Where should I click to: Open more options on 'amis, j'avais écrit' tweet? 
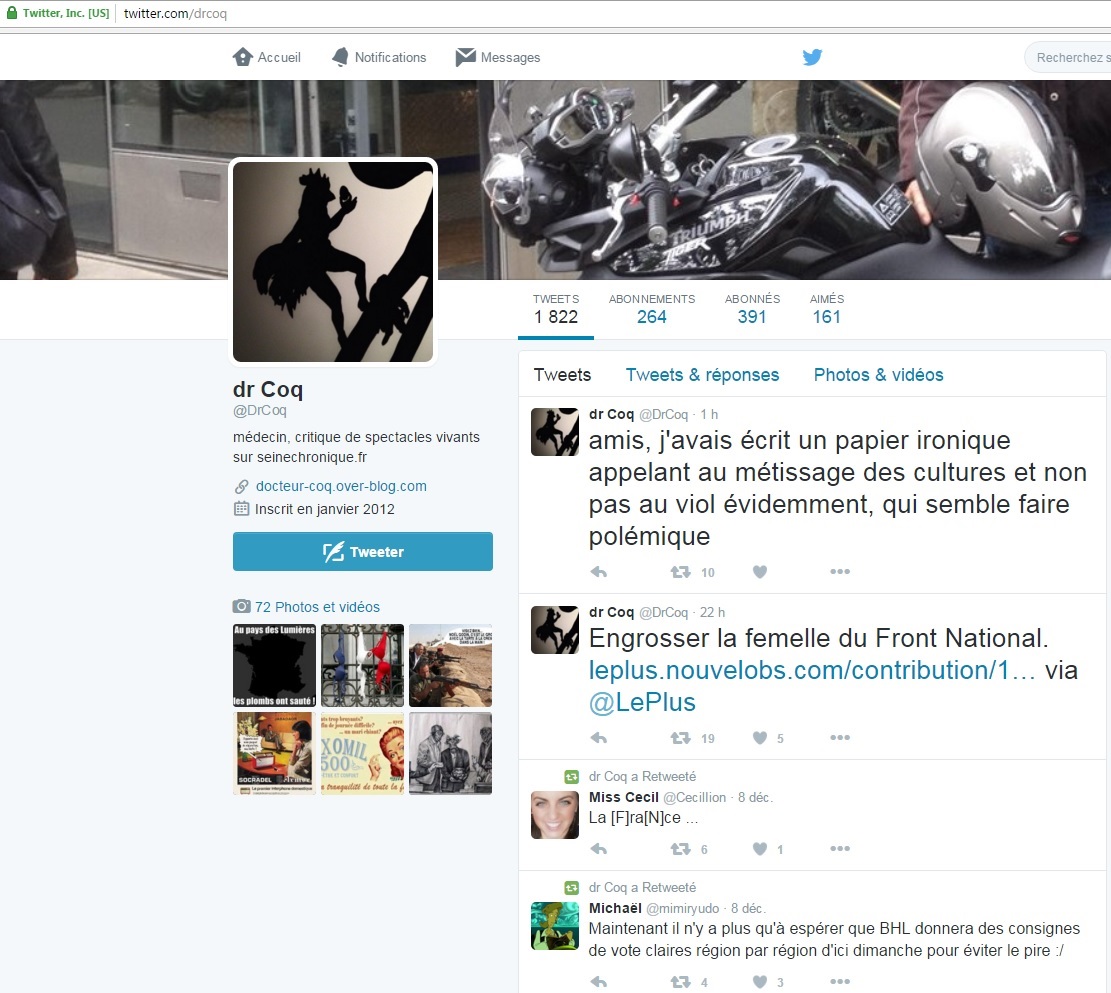tap(840, 572)
